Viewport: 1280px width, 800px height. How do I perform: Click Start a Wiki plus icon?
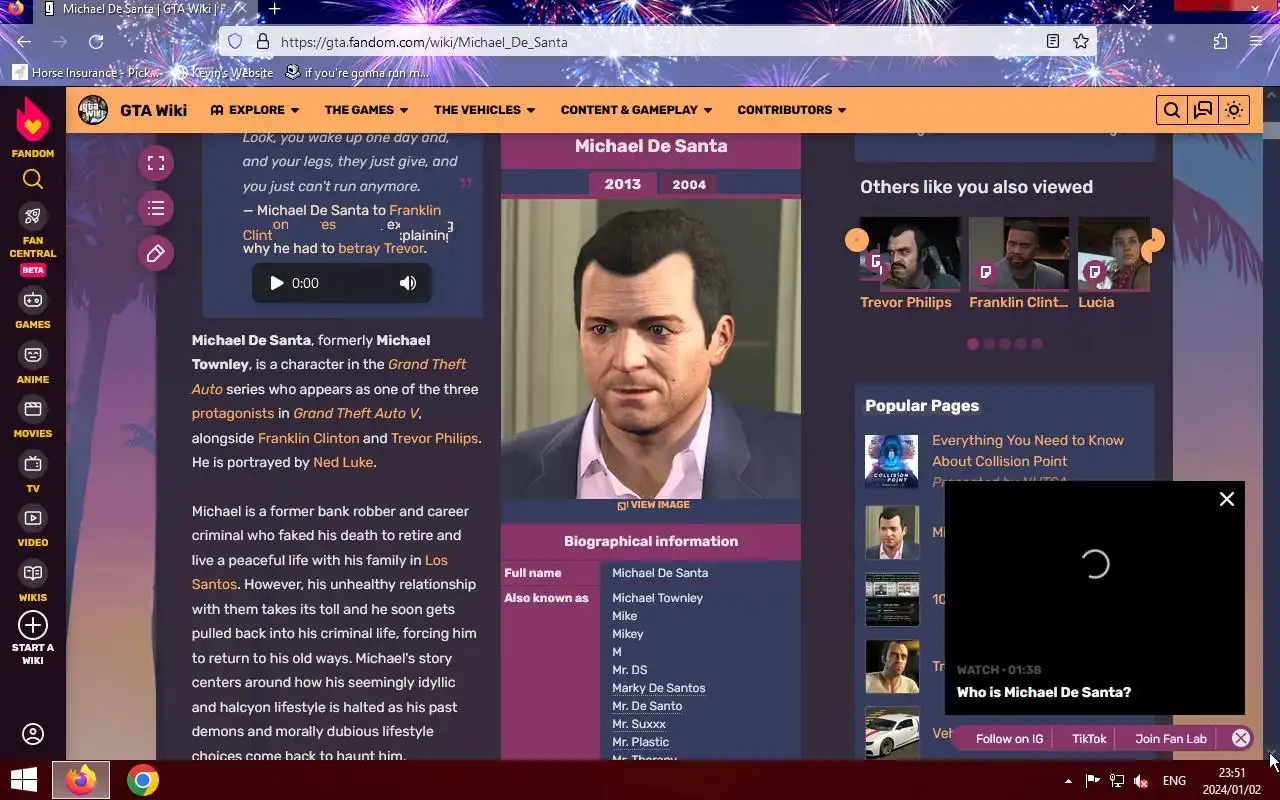33,625
